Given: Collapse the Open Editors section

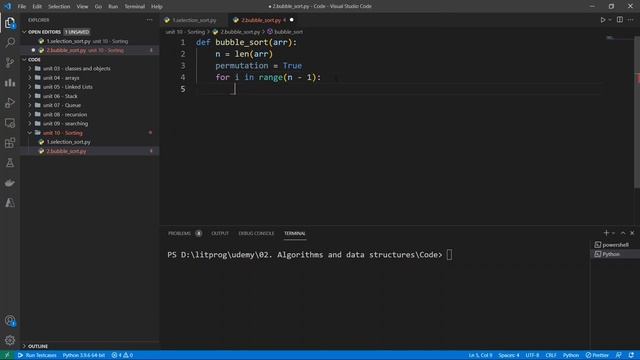Looking at the screenshot, I should point(24,31).
